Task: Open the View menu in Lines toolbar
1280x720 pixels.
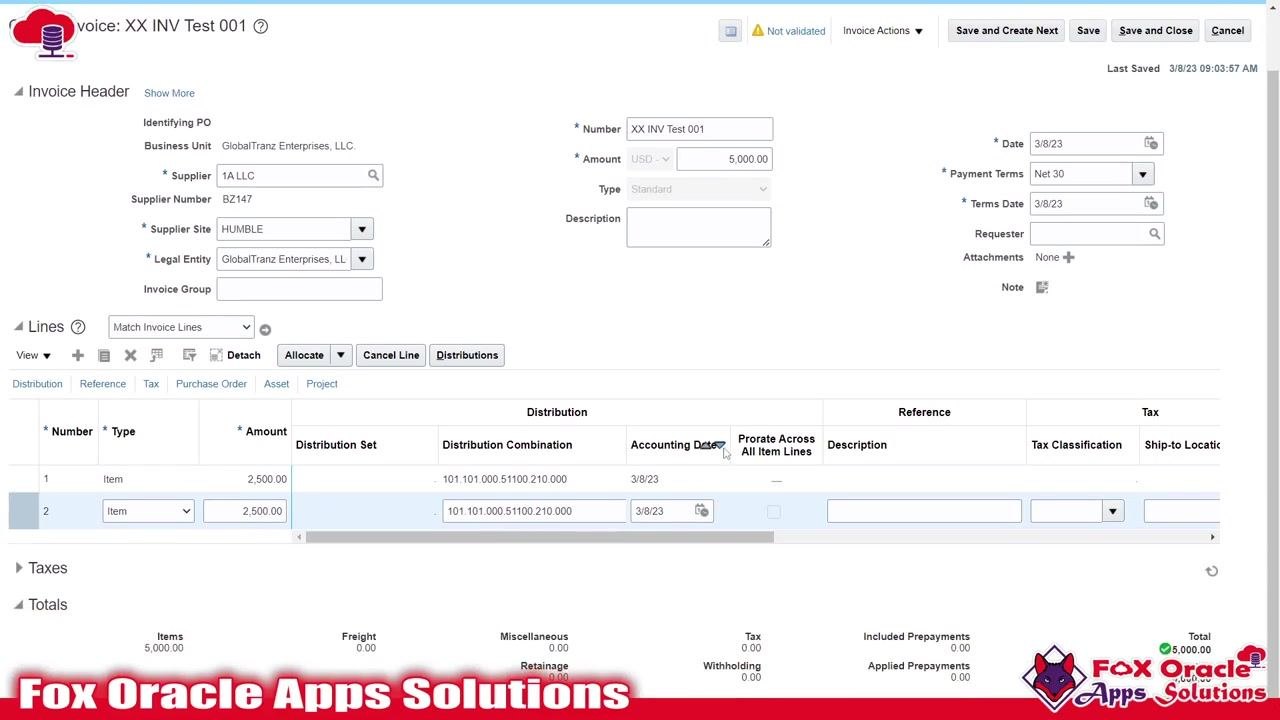Action: [x=33, y=355]
